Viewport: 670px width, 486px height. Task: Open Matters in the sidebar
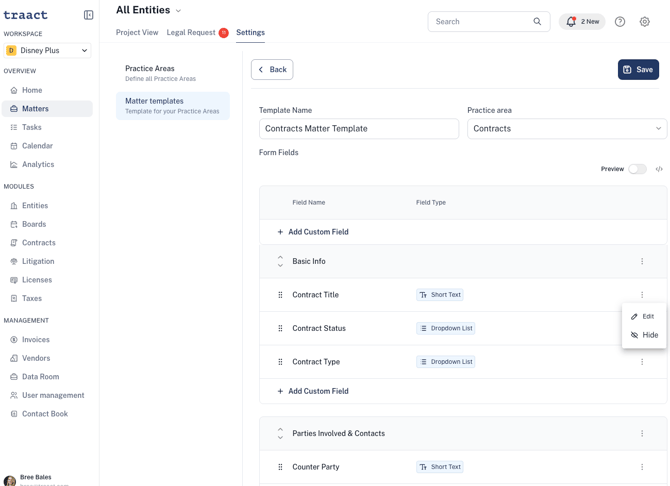coord(47,109)
